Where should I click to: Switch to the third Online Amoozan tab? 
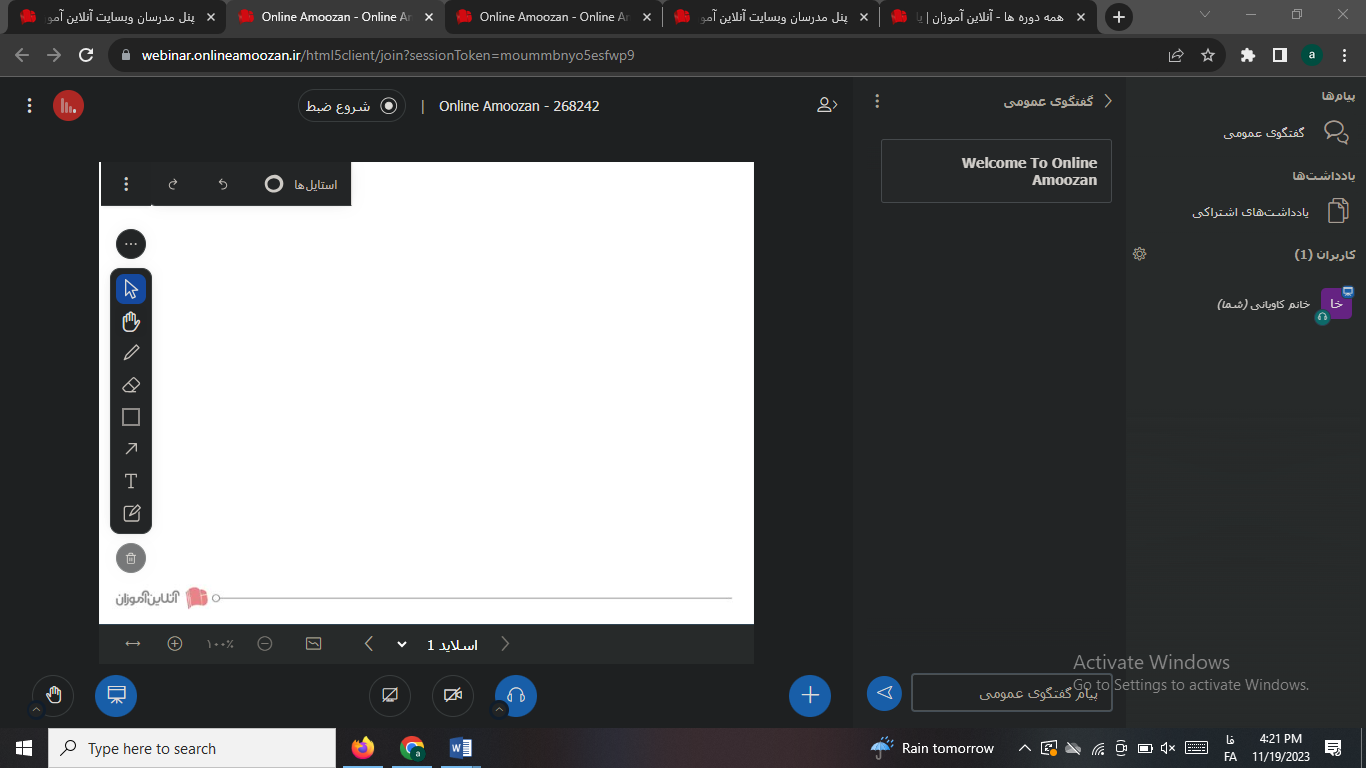[x=553, y=17]
